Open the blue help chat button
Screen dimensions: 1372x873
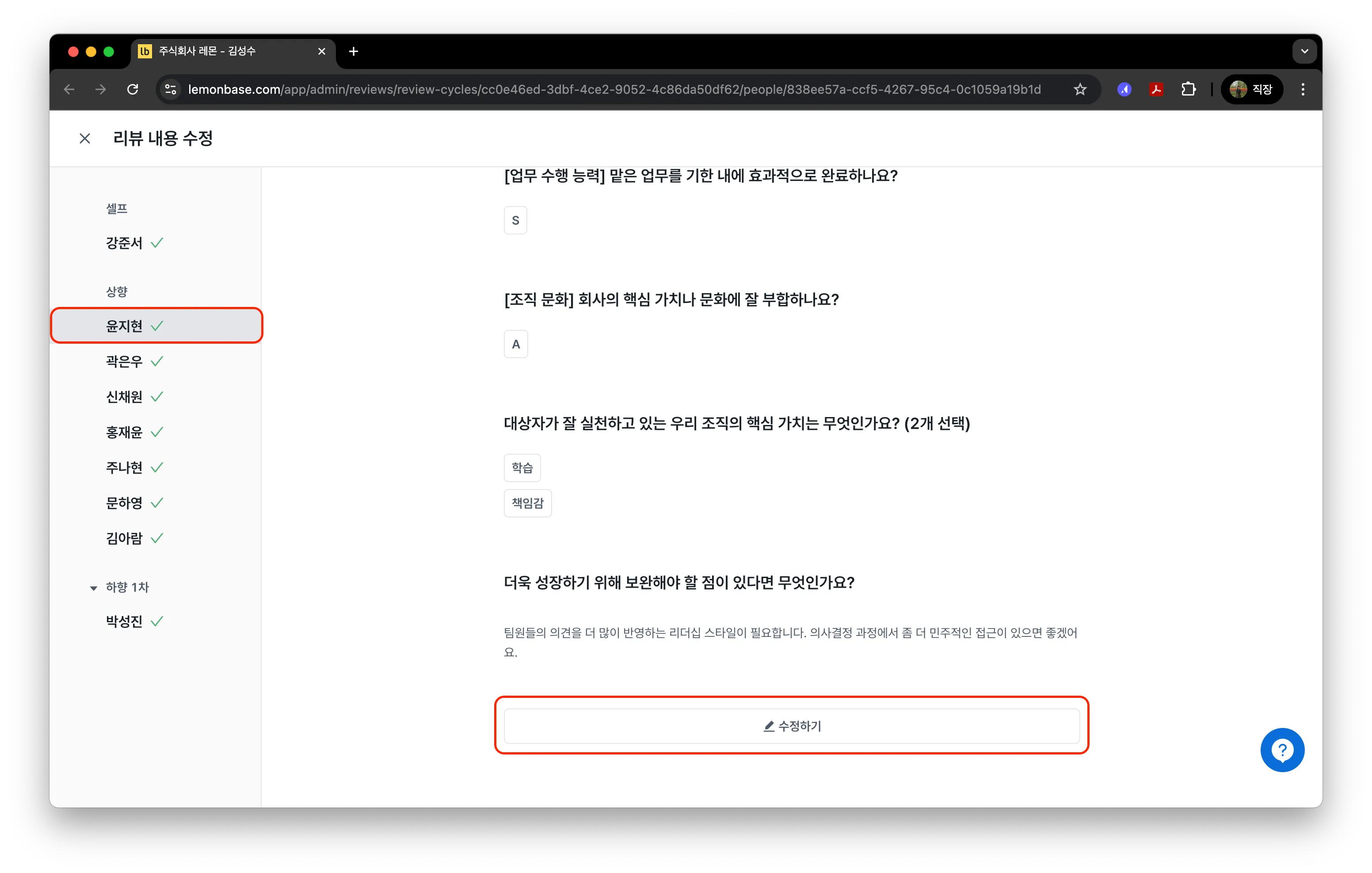click(1282, 750)
